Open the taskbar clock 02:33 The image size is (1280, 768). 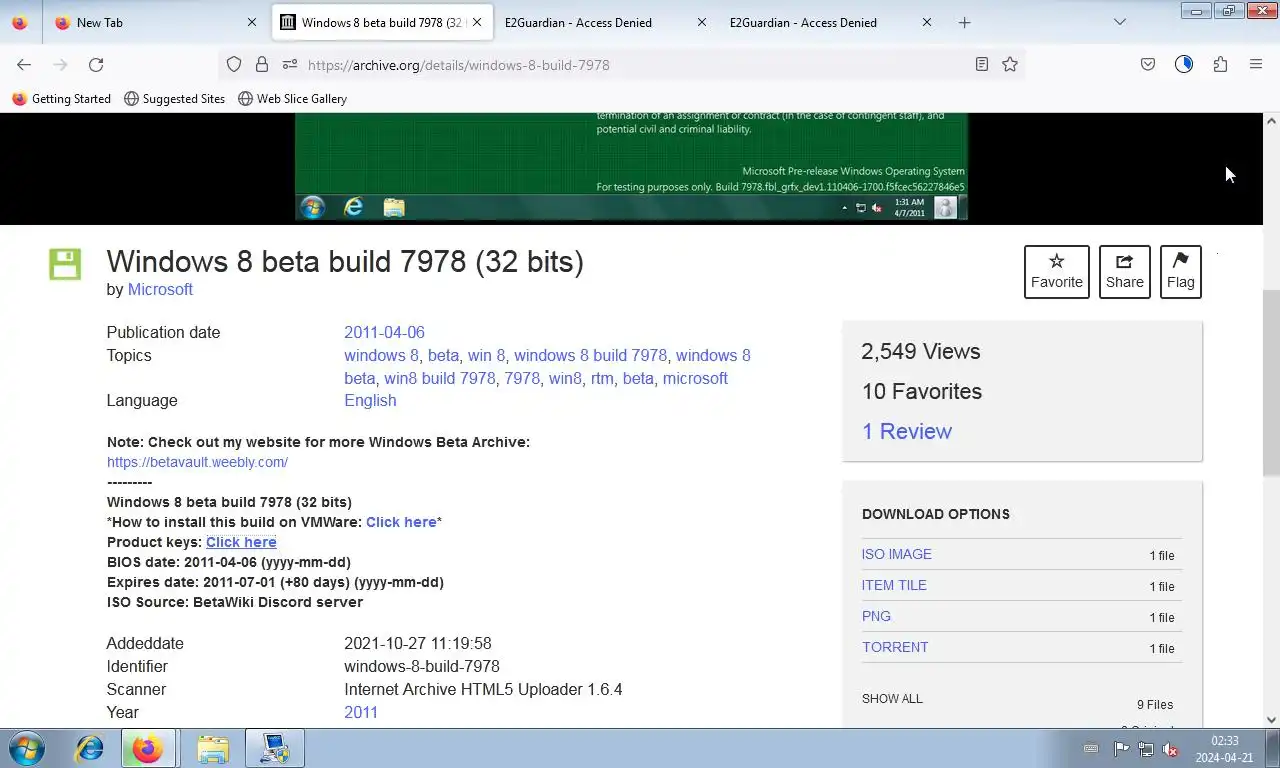pyautogui.click(x=1224, y=749)
